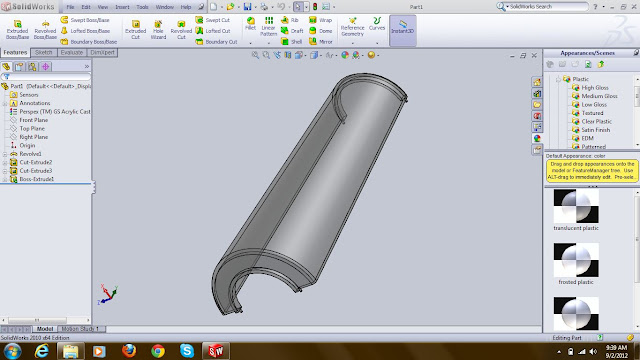Apply the Shell feature
Viewport: 640px width, 360px height.
(291, 42)
